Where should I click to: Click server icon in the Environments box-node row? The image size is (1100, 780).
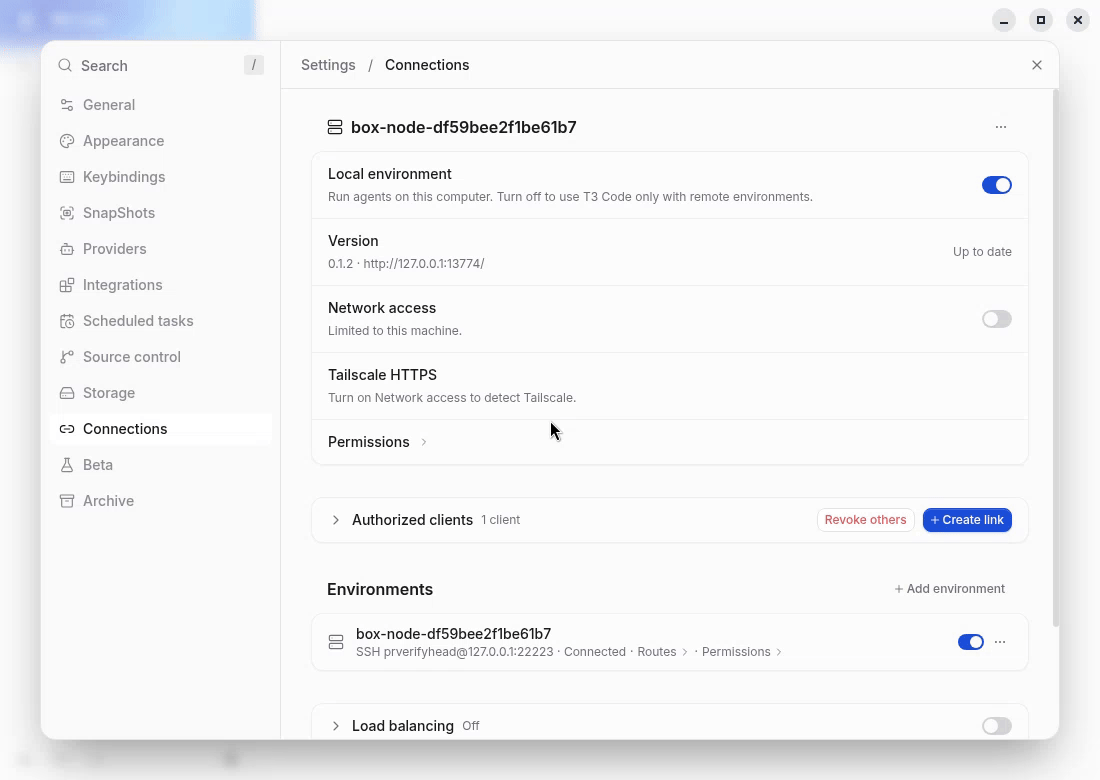point(336,642)
